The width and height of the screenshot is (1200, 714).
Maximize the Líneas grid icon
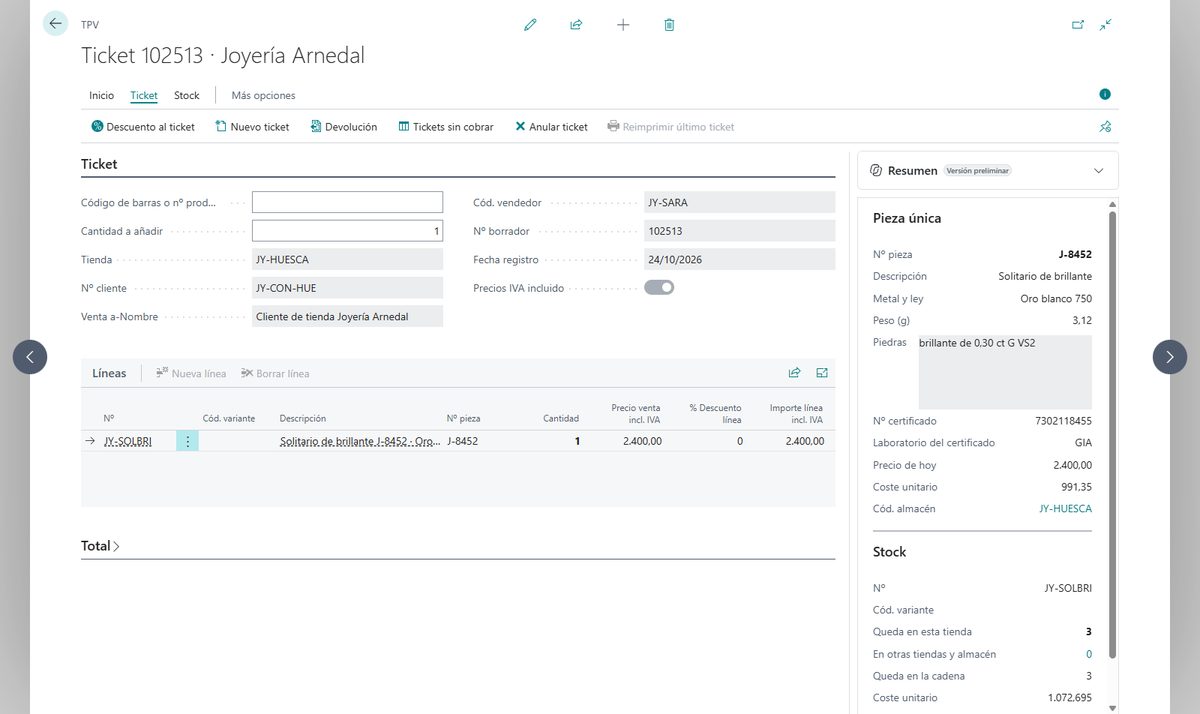tap(822, 373)
